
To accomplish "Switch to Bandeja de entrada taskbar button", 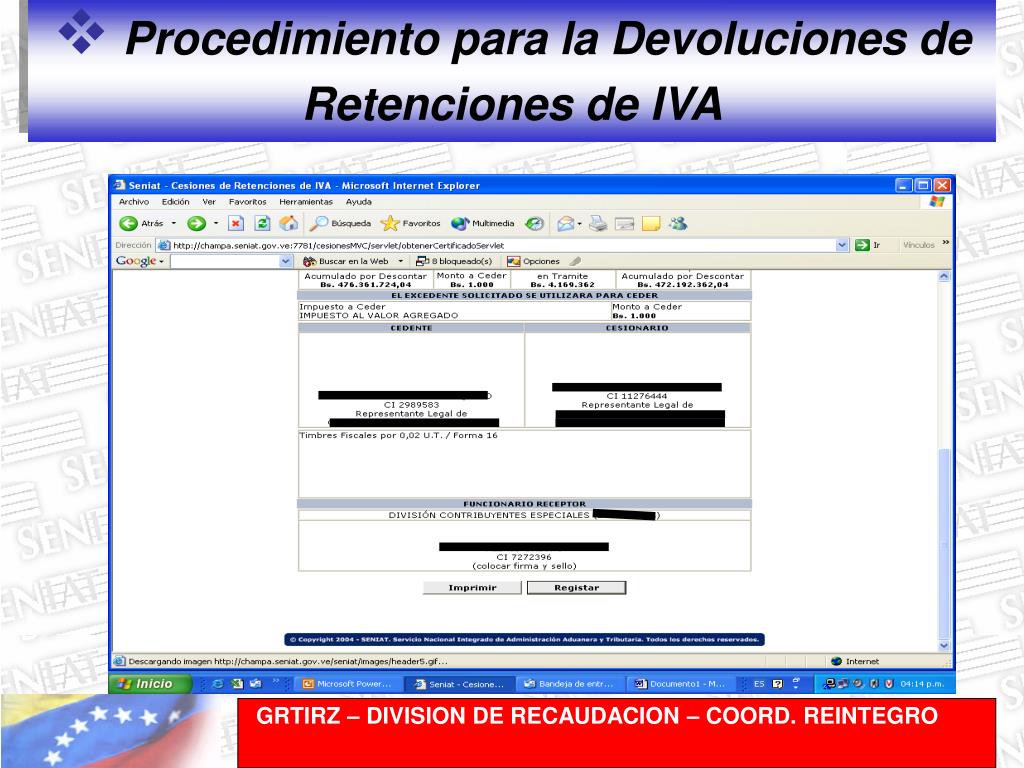I will 569,684.
